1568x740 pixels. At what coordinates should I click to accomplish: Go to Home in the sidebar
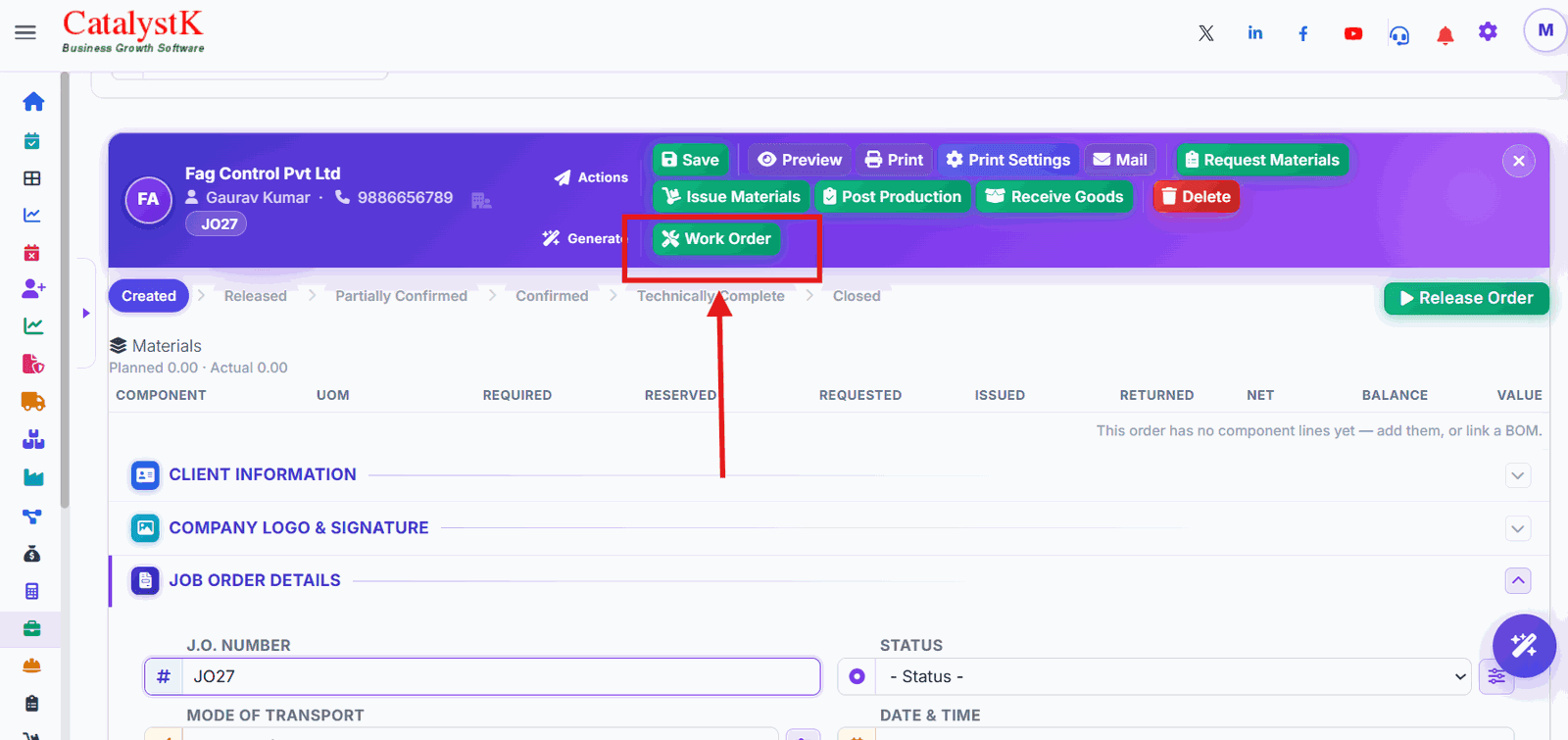(x=33, y=102)
